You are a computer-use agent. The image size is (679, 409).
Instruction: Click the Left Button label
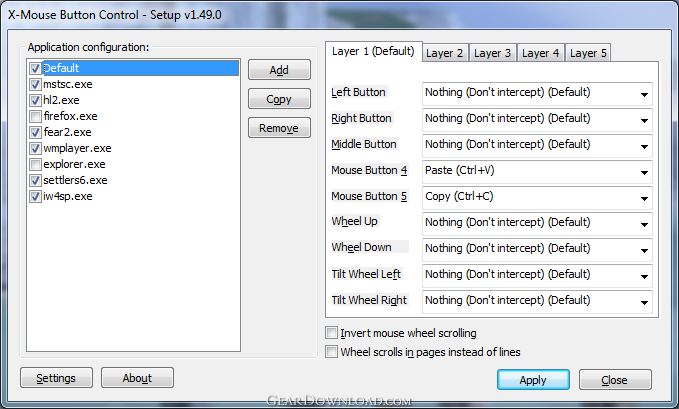(x=359, y=92)
